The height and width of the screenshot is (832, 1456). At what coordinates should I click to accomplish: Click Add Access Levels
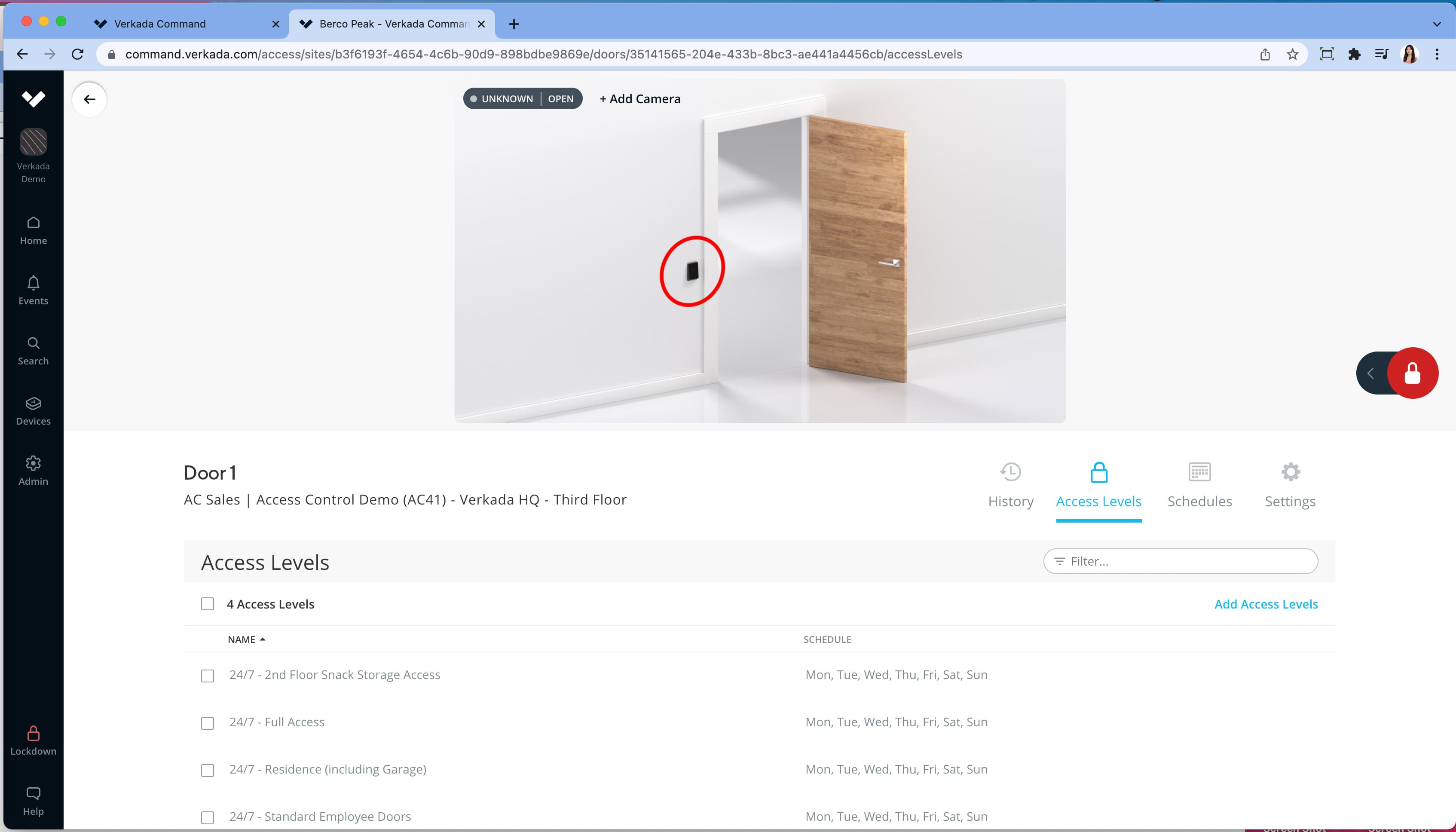(x=1266, y=603)
